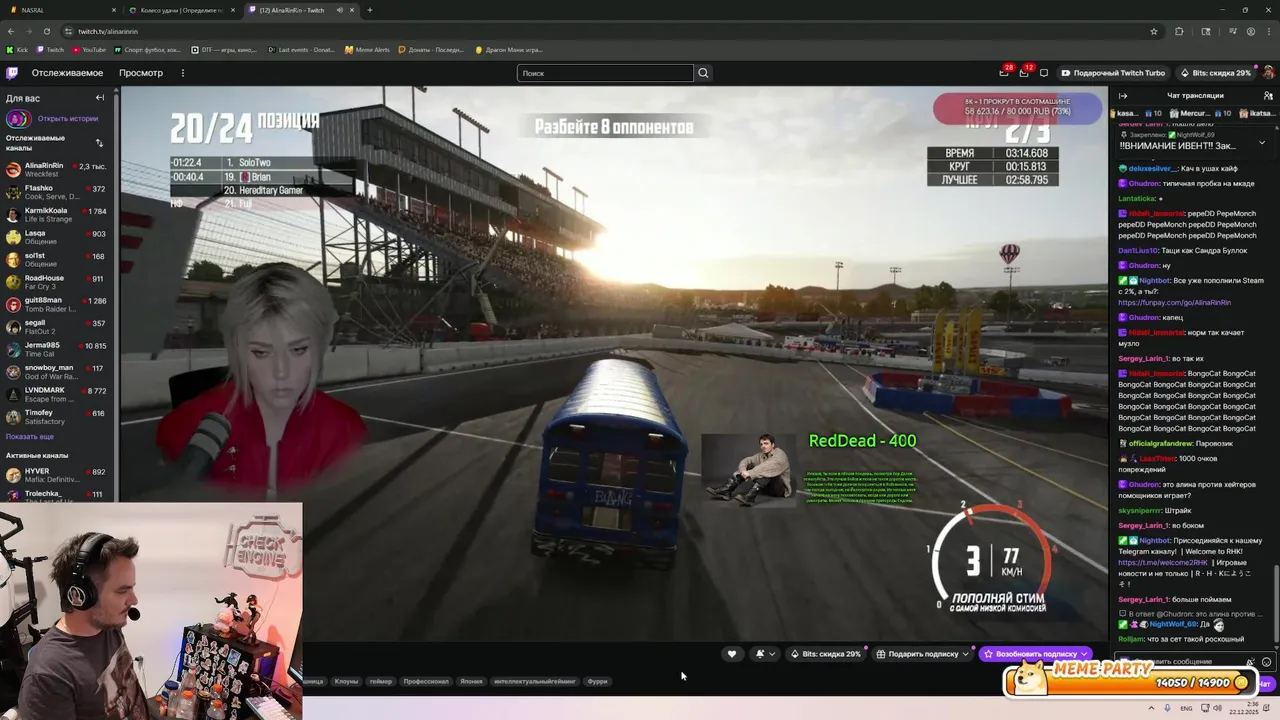Click the heart follow button under the video
This screenshot has height=720, width=1280.
pyautogui.click(x=731, y=654)
